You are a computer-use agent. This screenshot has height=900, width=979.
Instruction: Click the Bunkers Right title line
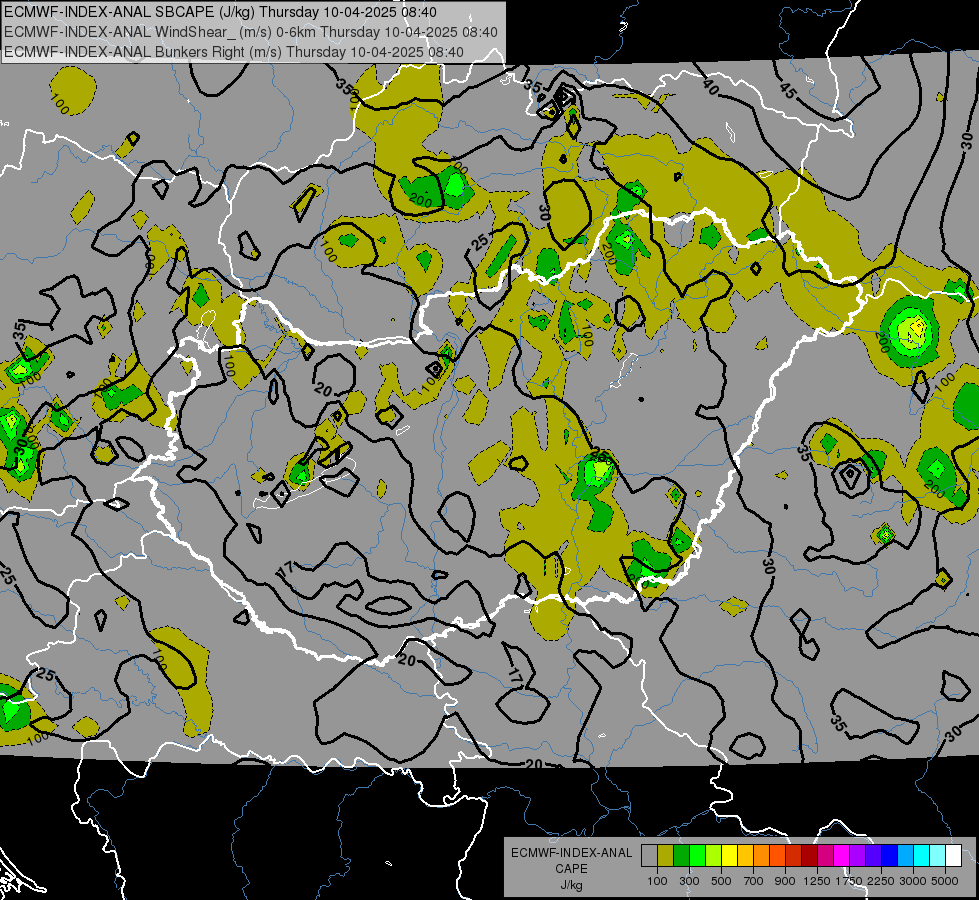[234, 52]
